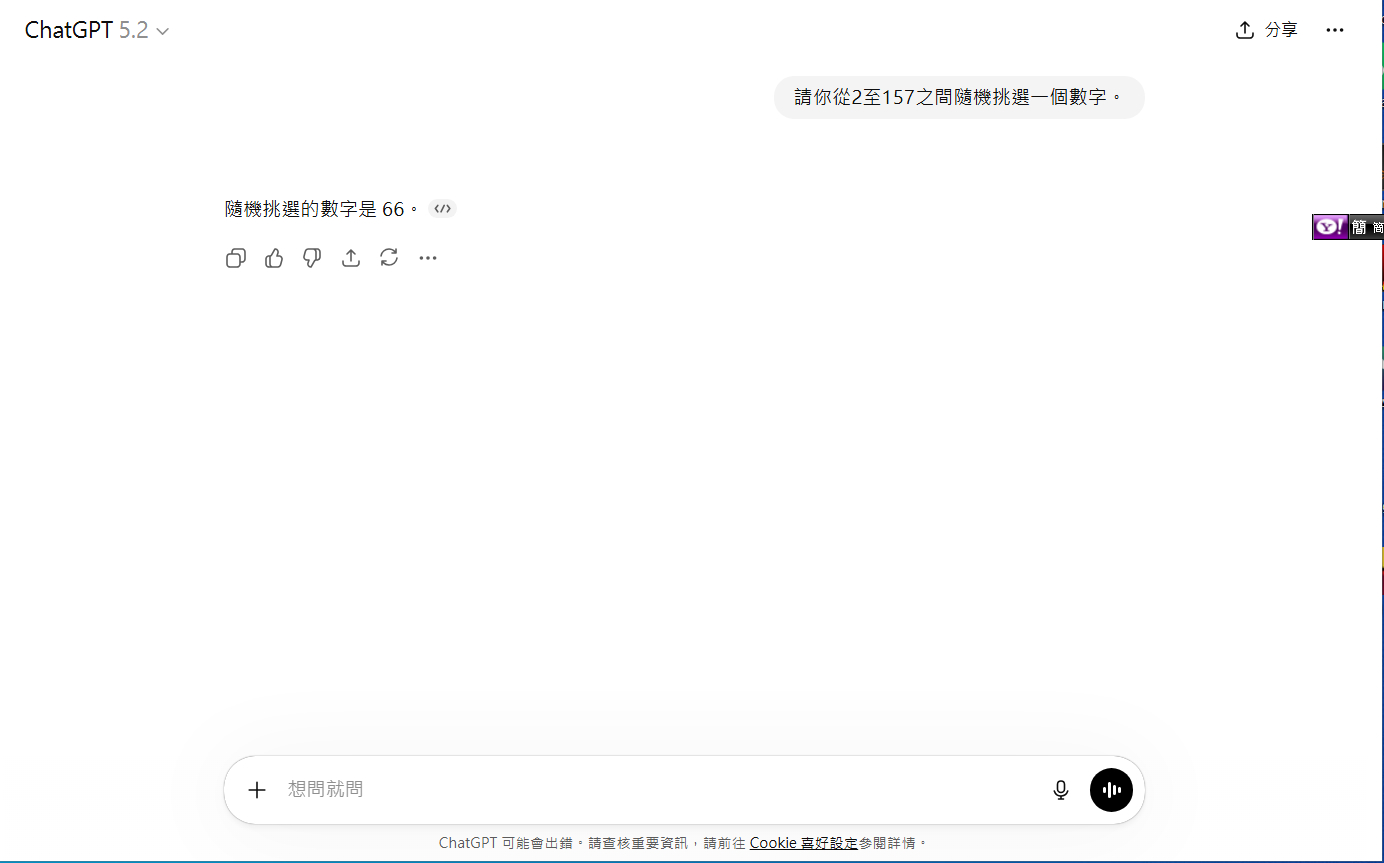Viewport: 1384px width, 863px height.
Task: Click the 分享 share button
Action: click(x=1267, y=30)
